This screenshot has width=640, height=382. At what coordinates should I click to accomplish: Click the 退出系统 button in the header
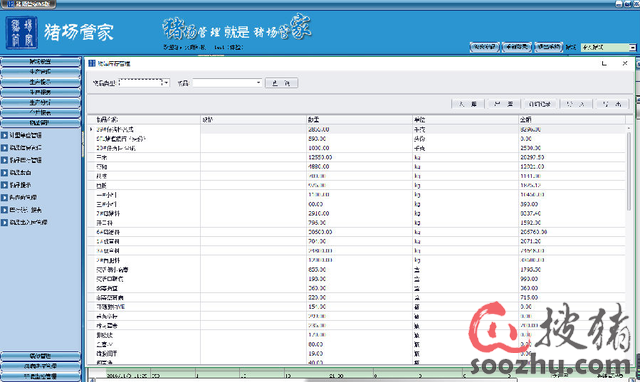(549, 47)
